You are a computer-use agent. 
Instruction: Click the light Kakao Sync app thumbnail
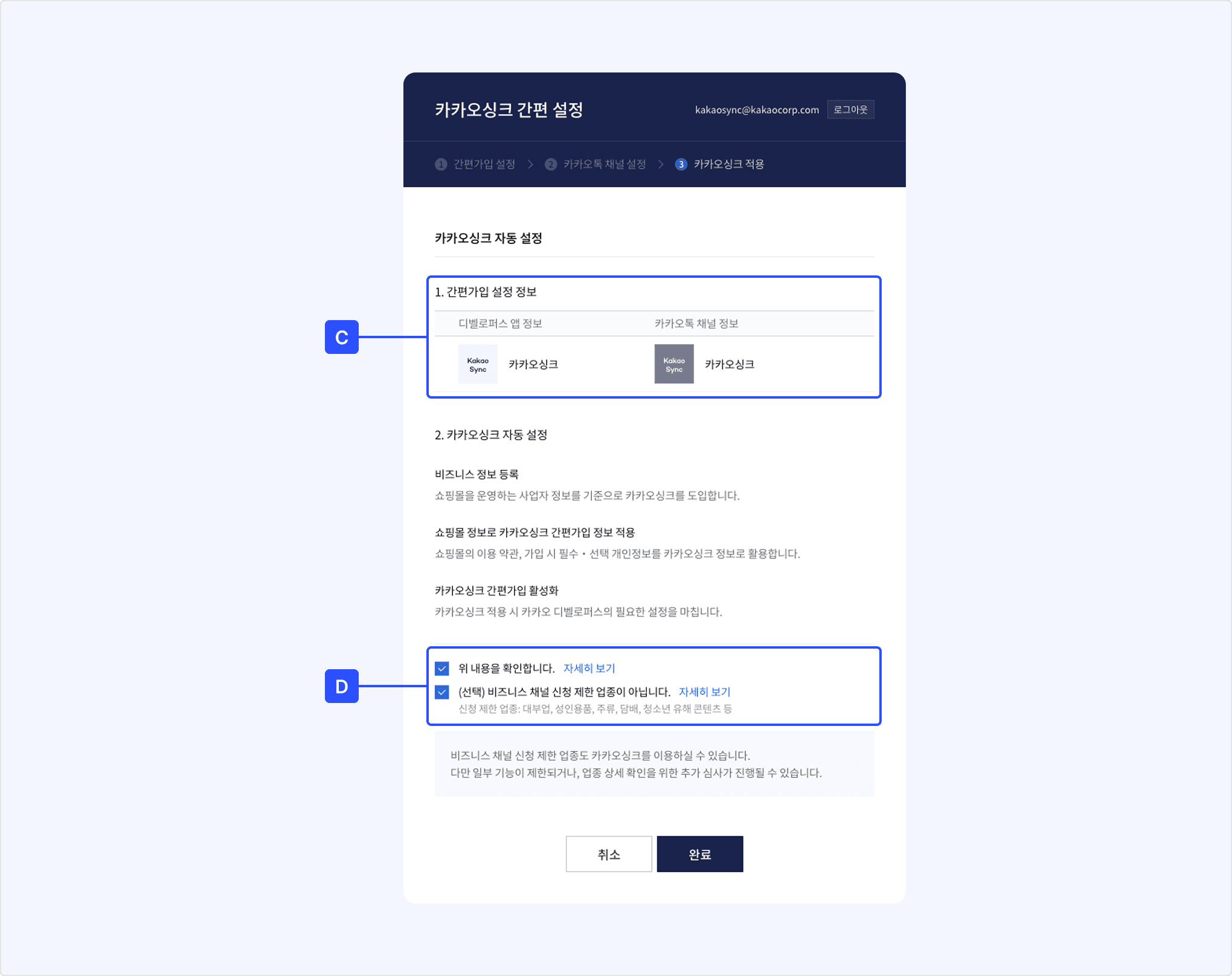tap(478, 364)
